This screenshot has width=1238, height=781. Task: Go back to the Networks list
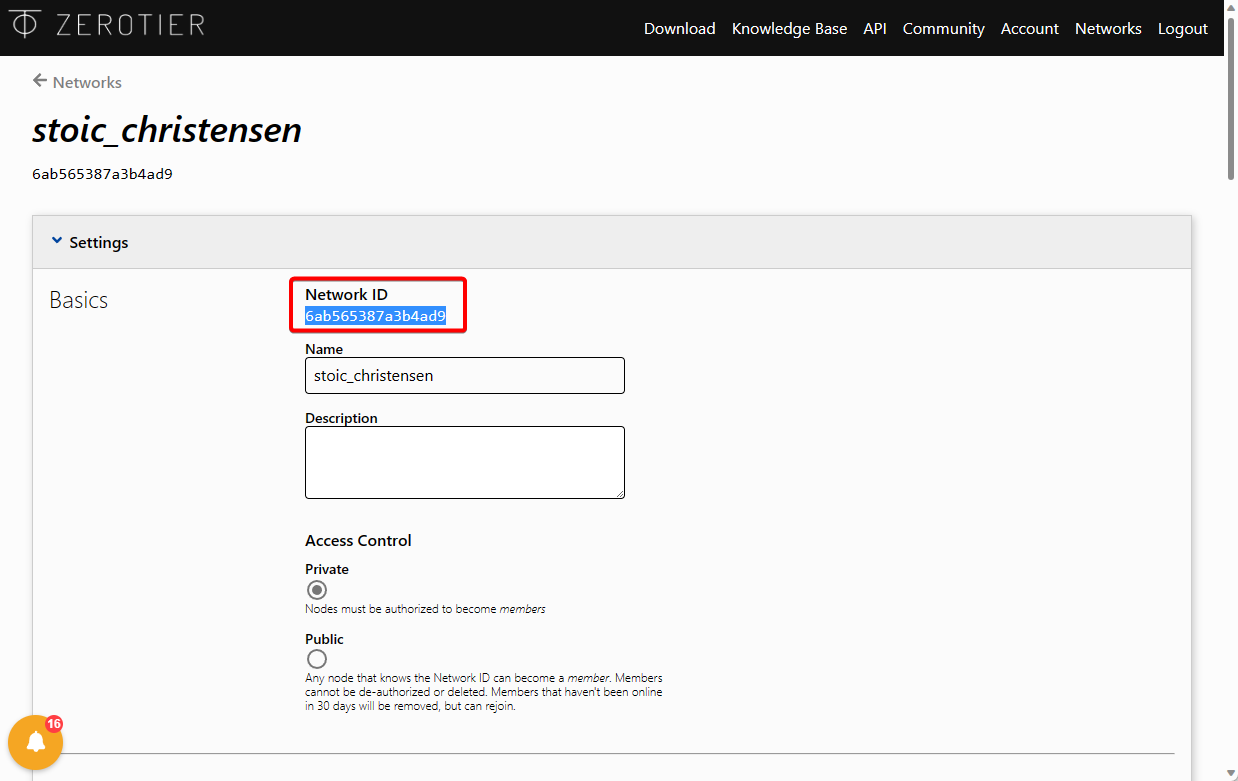pyautogui.click(x=87, y=82)
